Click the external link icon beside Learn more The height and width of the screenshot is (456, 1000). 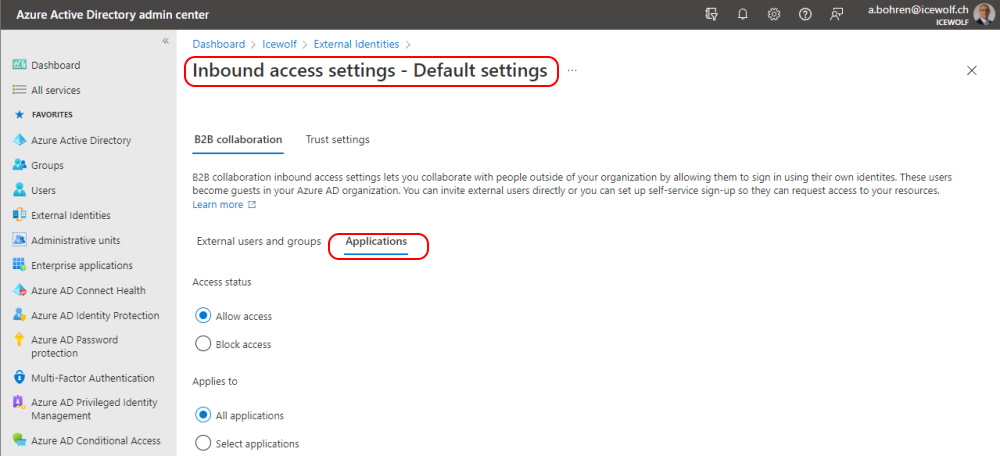252,205
